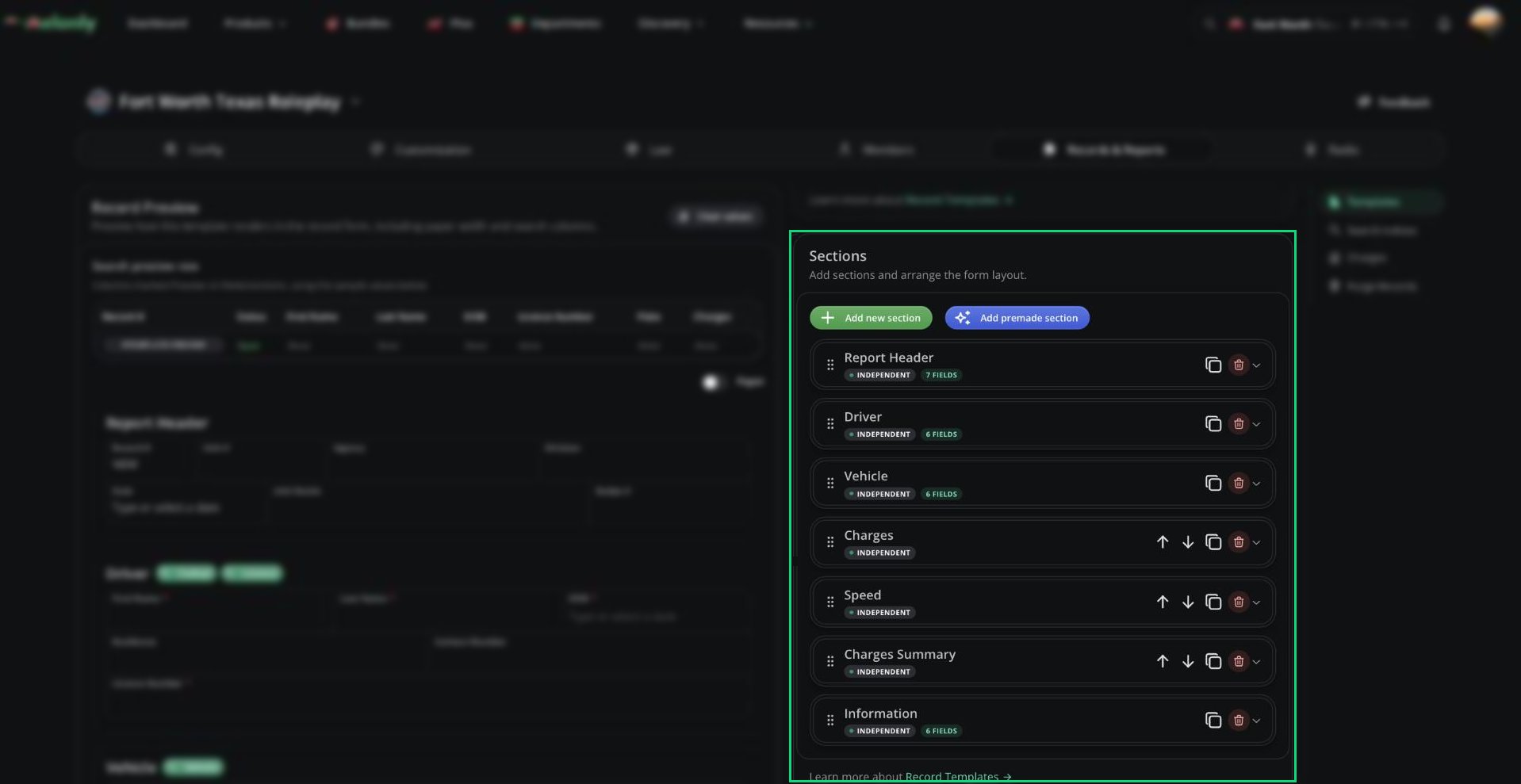Move the Speed section down
This screenshot has height=784, width=1521.
click(x=1187, y=602)
